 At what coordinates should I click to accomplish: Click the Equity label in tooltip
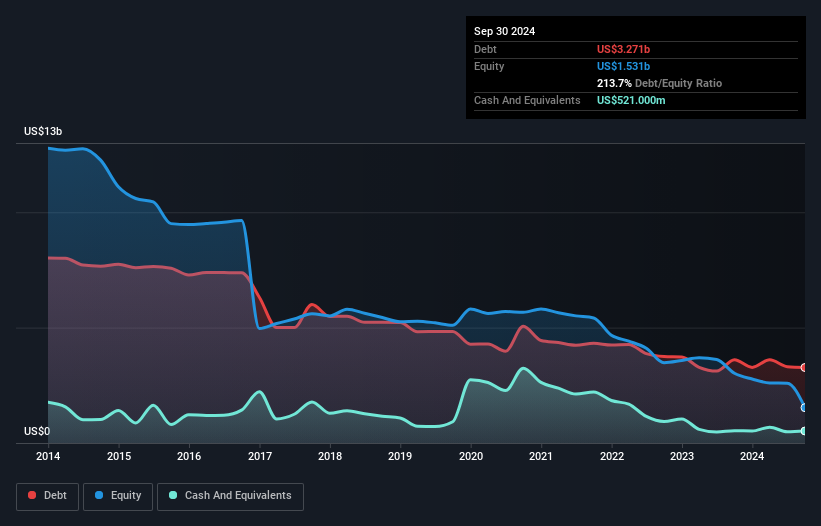click(x=489, y=66)
